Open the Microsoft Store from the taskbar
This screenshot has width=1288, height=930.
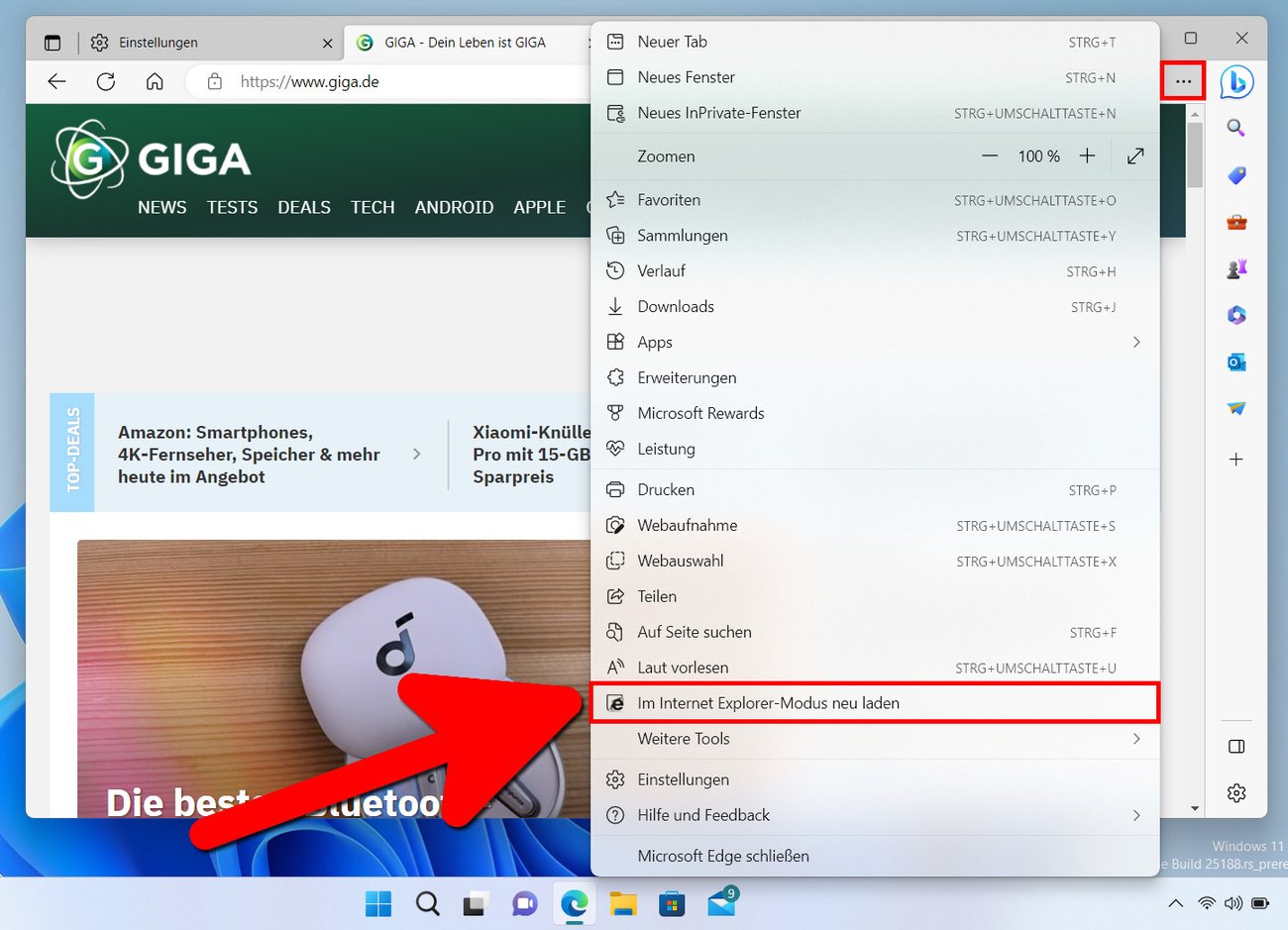coord(672,903)
